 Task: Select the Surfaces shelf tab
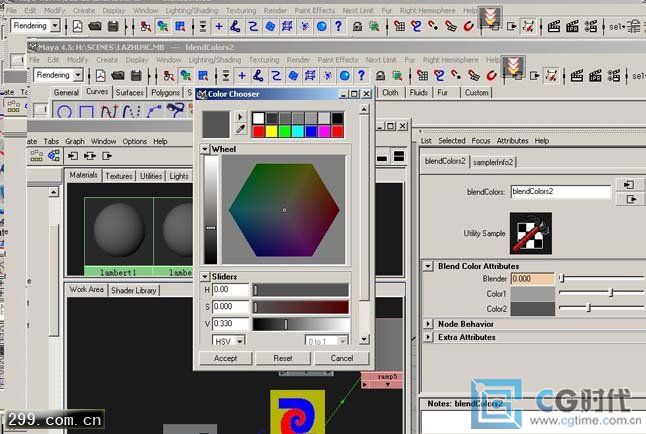click(x=129, y=92)
